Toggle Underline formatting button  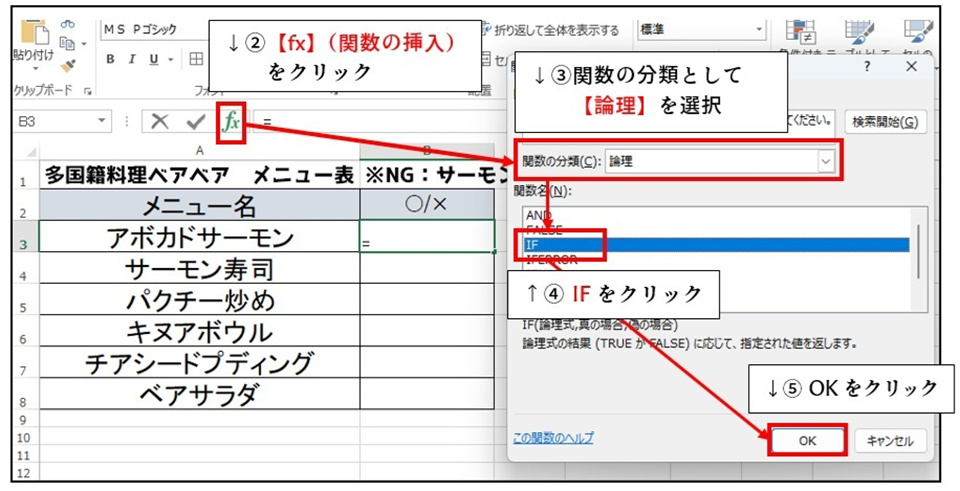coord(154,59)
